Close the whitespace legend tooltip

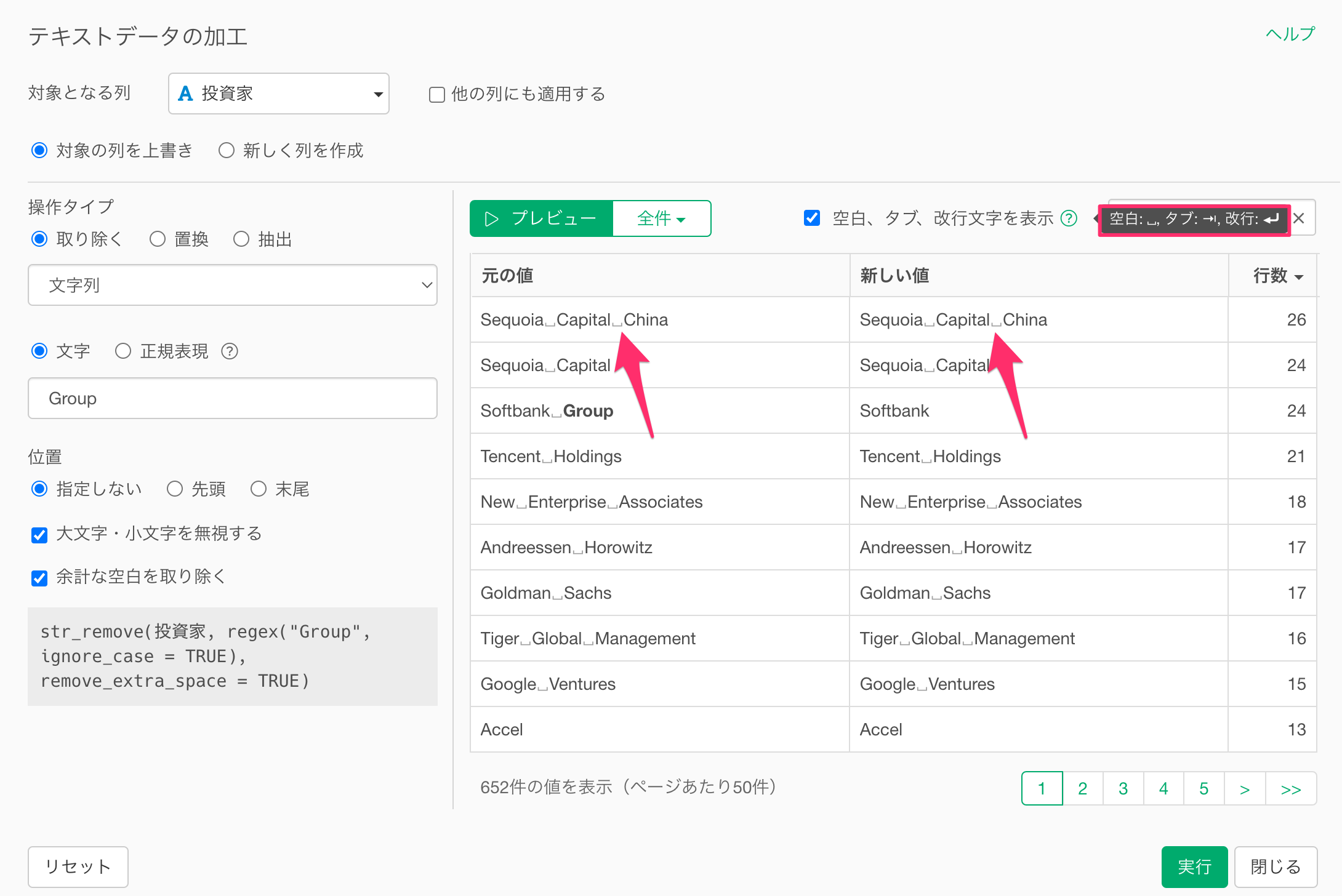[x=1299, y=218]
